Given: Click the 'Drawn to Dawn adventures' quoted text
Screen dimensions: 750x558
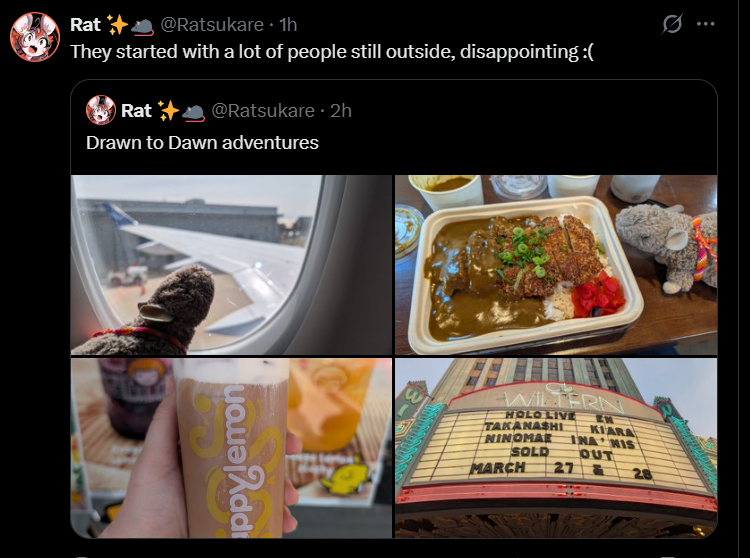Looking at the screenshot, I should coord(202,142).
